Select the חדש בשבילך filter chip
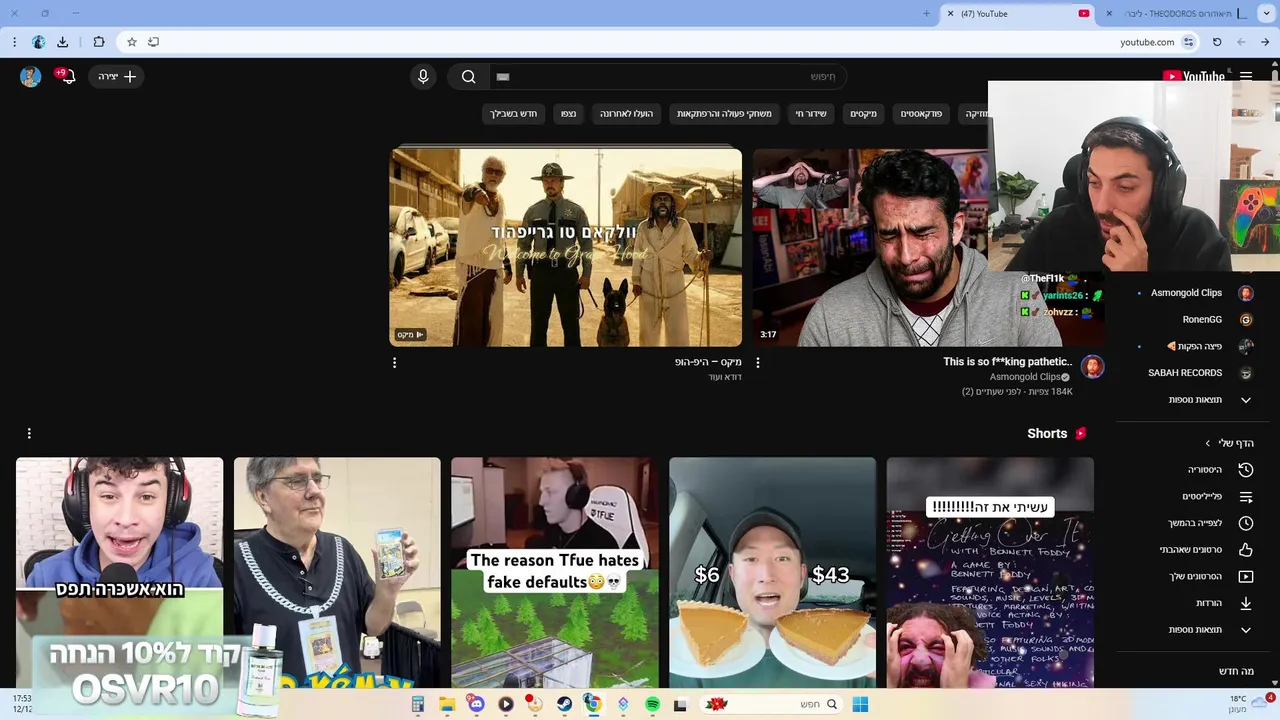The width and height of the screenshot is (1280, 720). point(513,114)
